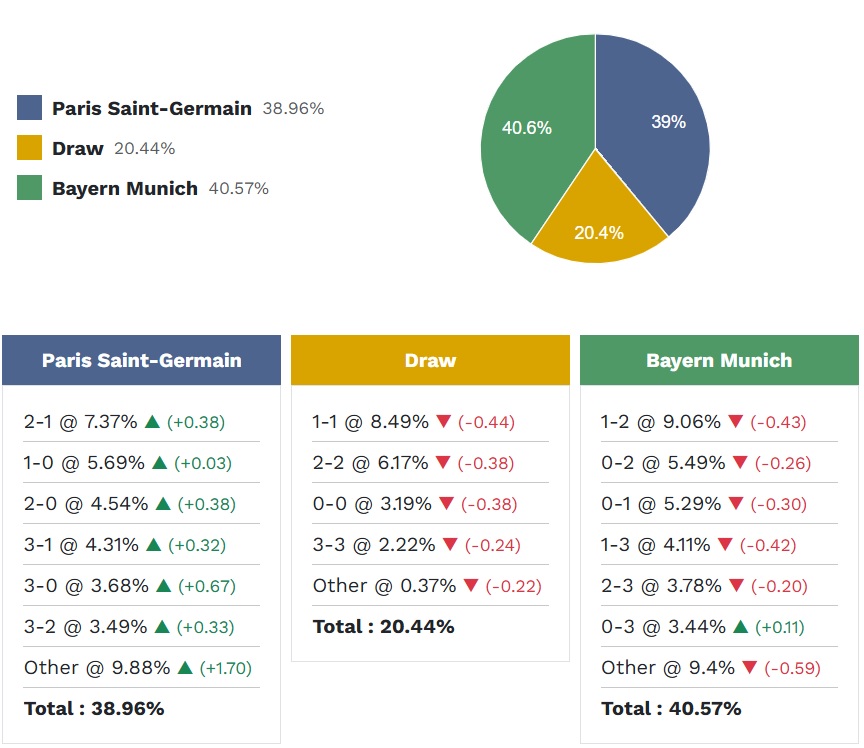Viewport: 864px width, 748px height.
Task: Click the blue Paris Saint-Germain legend swatch
Action: pyautogui.click(x=30, y=108)
